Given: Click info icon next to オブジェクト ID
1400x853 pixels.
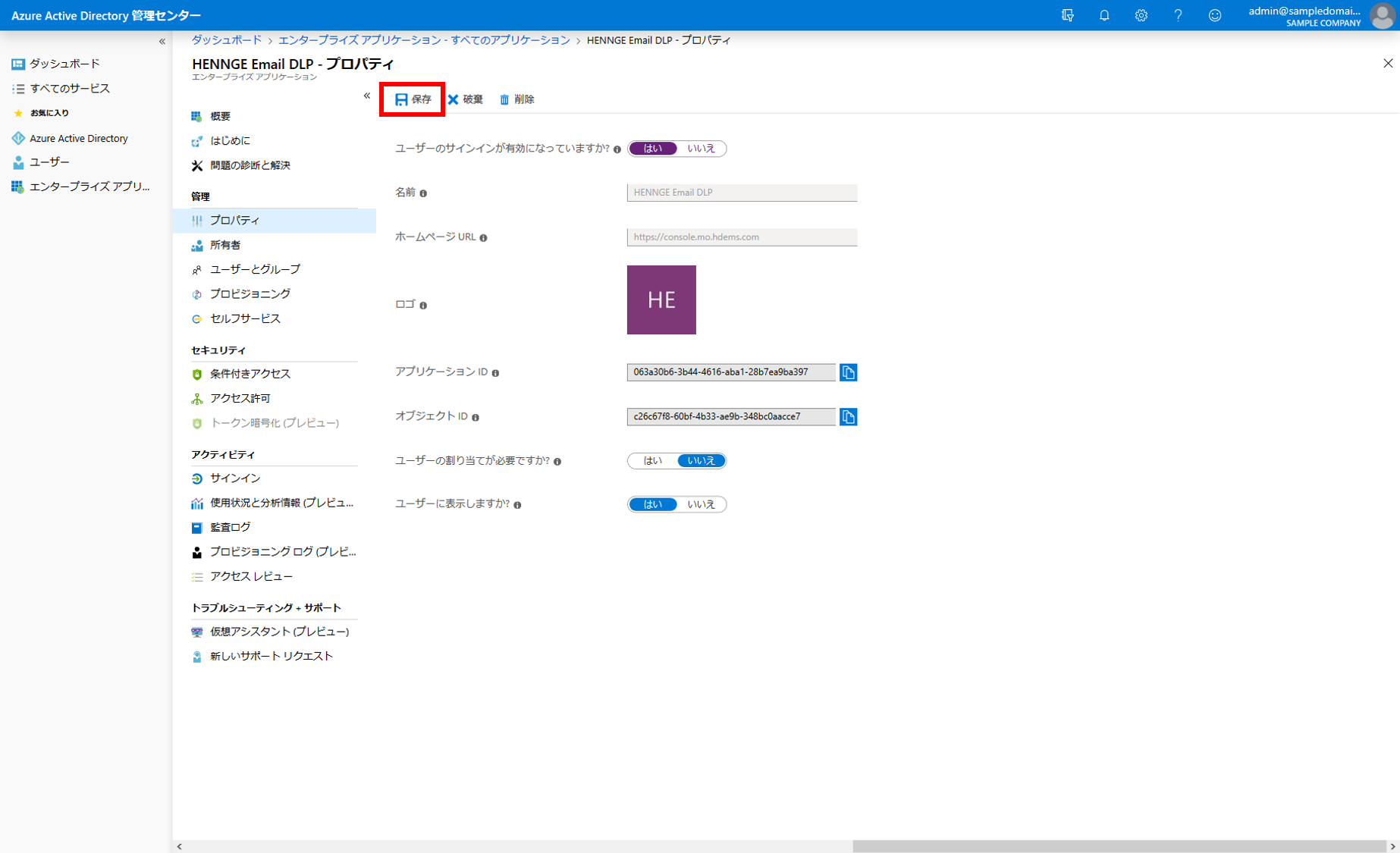Looking at the screenshot, I should click(476, 417).
